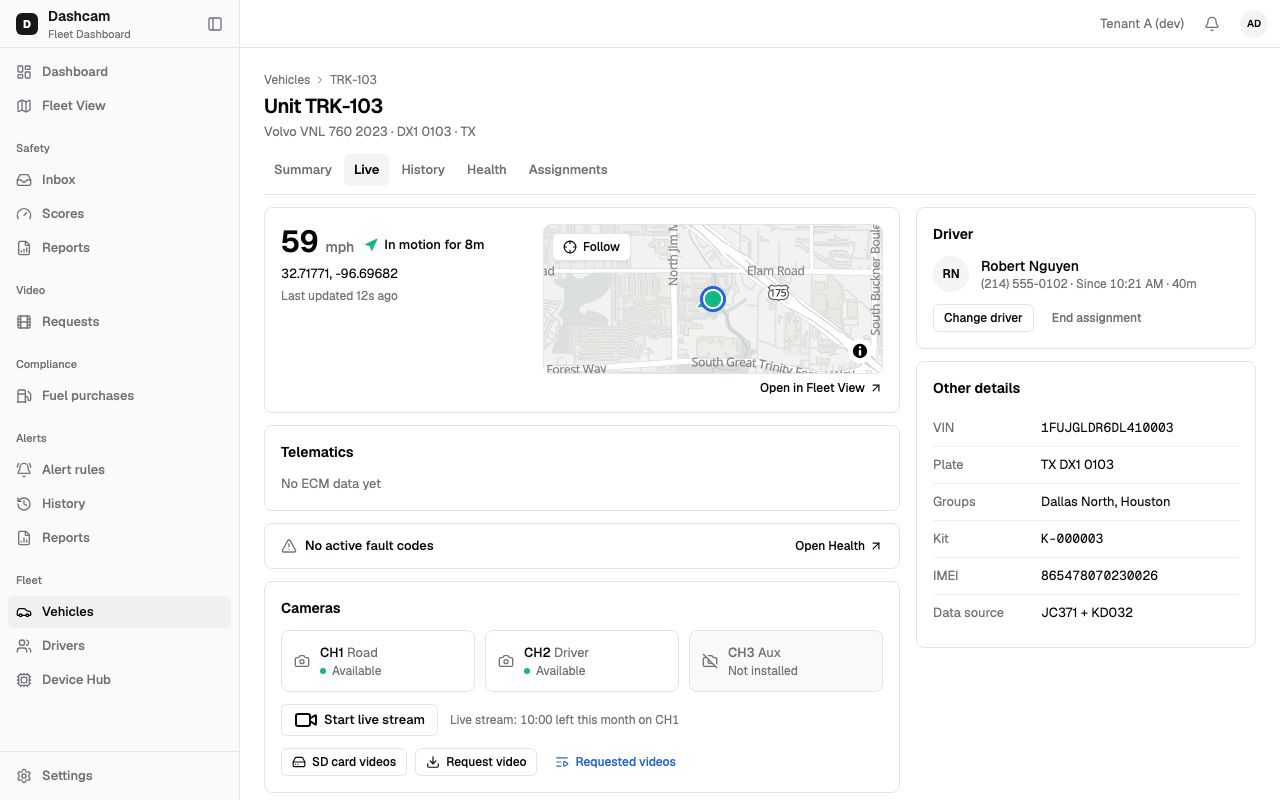
Task: Select Vehicles in the sidebar
Action: coord(119,612)
